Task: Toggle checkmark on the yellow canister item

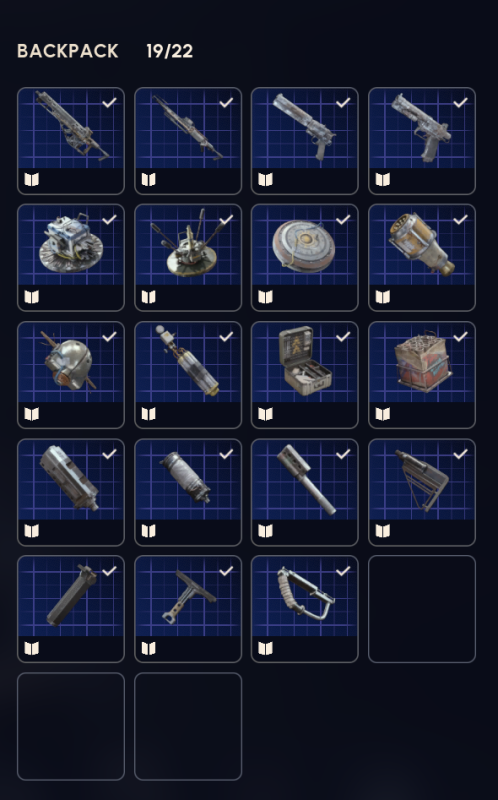Action: click(x=460, y=219)
